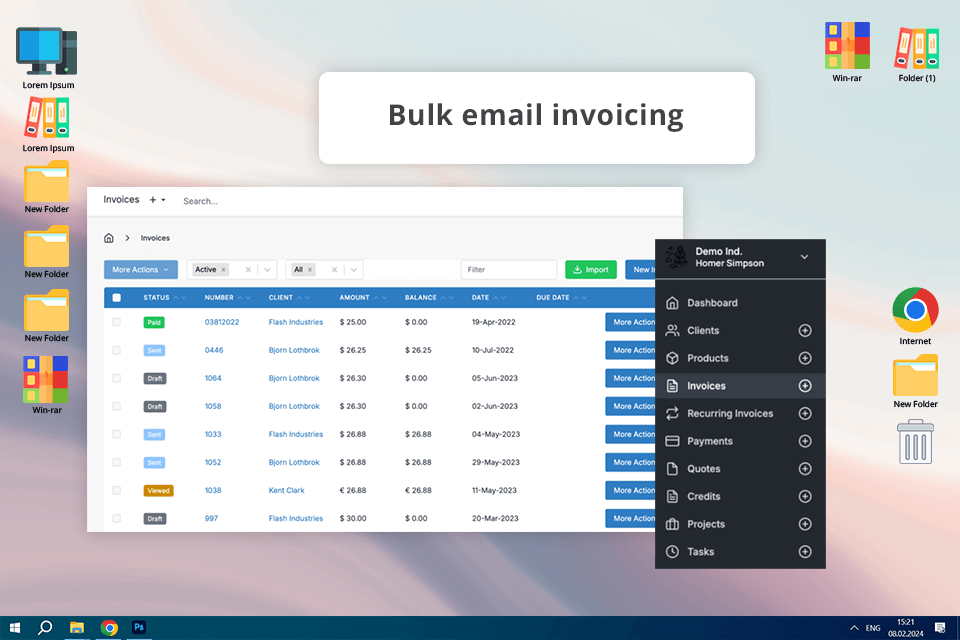Viewport: 960px width, 640px height.
Task: Add a payment with plus icon
Action: 805,441
